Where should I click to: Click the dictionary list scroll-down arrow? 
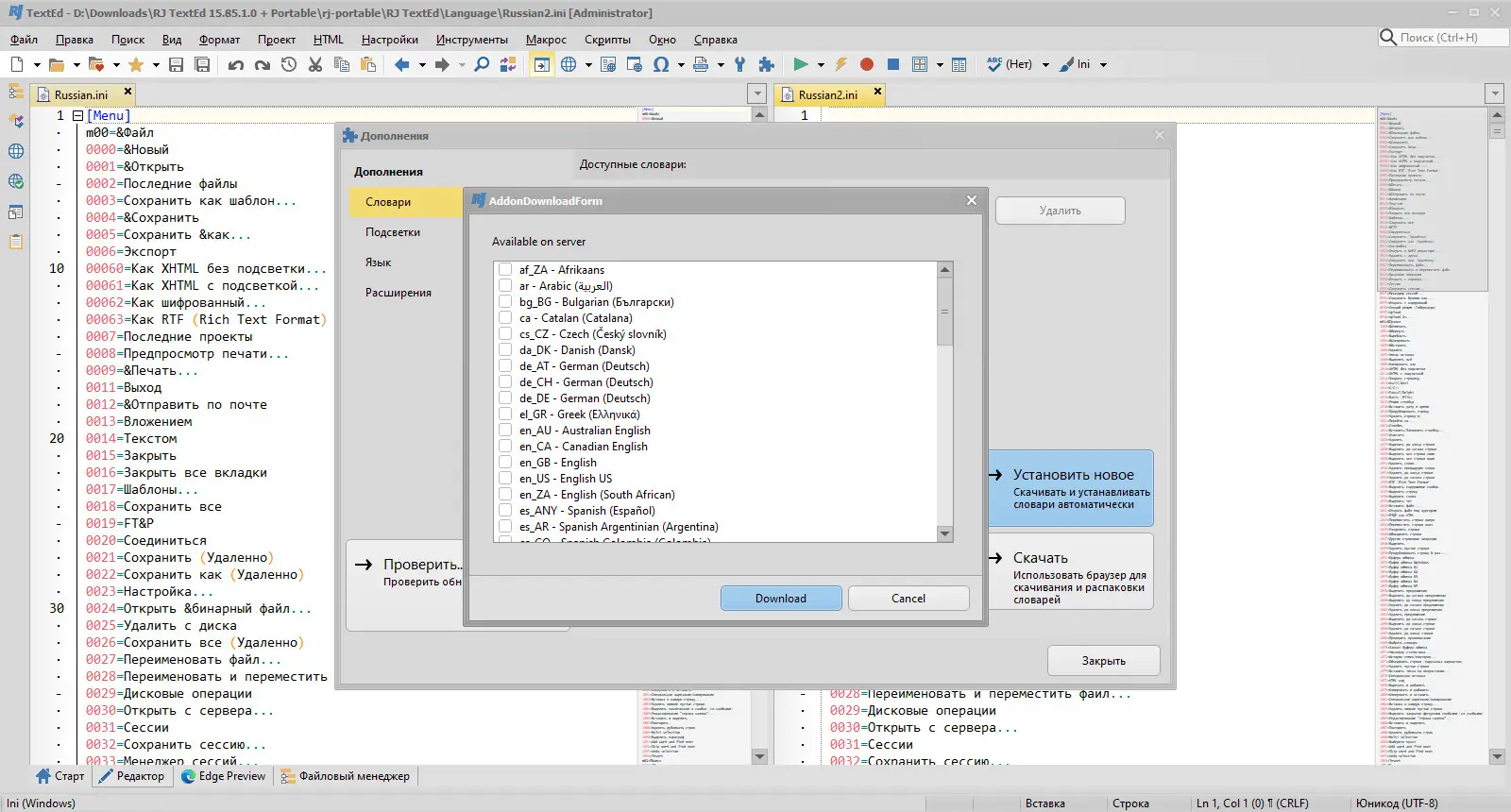(944, 533)
